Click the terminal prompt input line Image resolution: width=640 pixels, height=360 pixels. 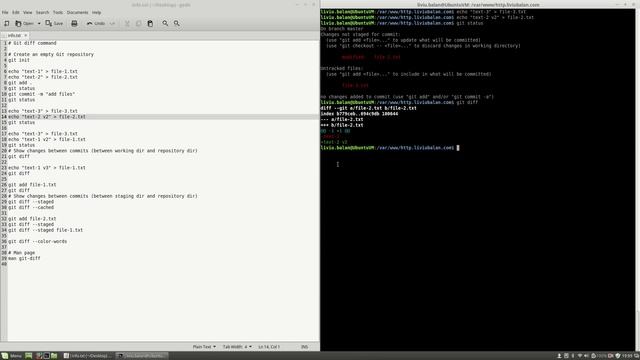coord(390,148)
